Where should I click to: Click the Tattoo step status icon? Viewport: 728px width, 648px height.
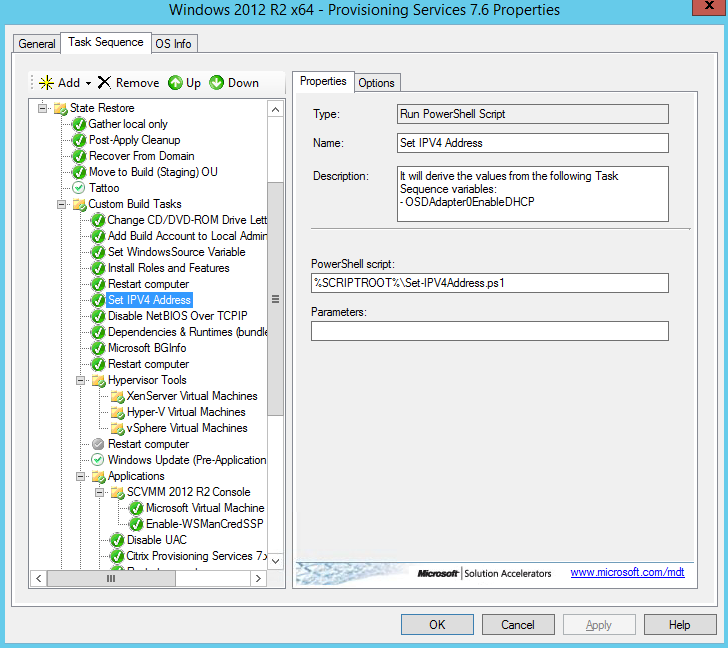pos(79,188)
